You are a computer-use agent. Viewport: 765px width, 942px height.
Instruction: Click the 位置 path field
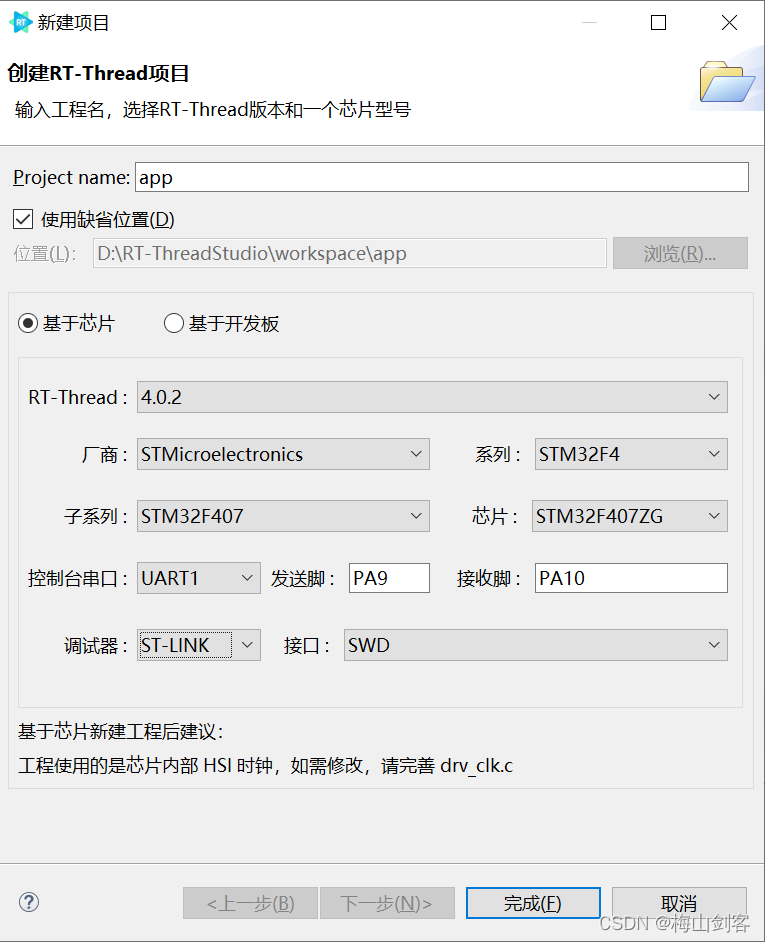point(350,253)
